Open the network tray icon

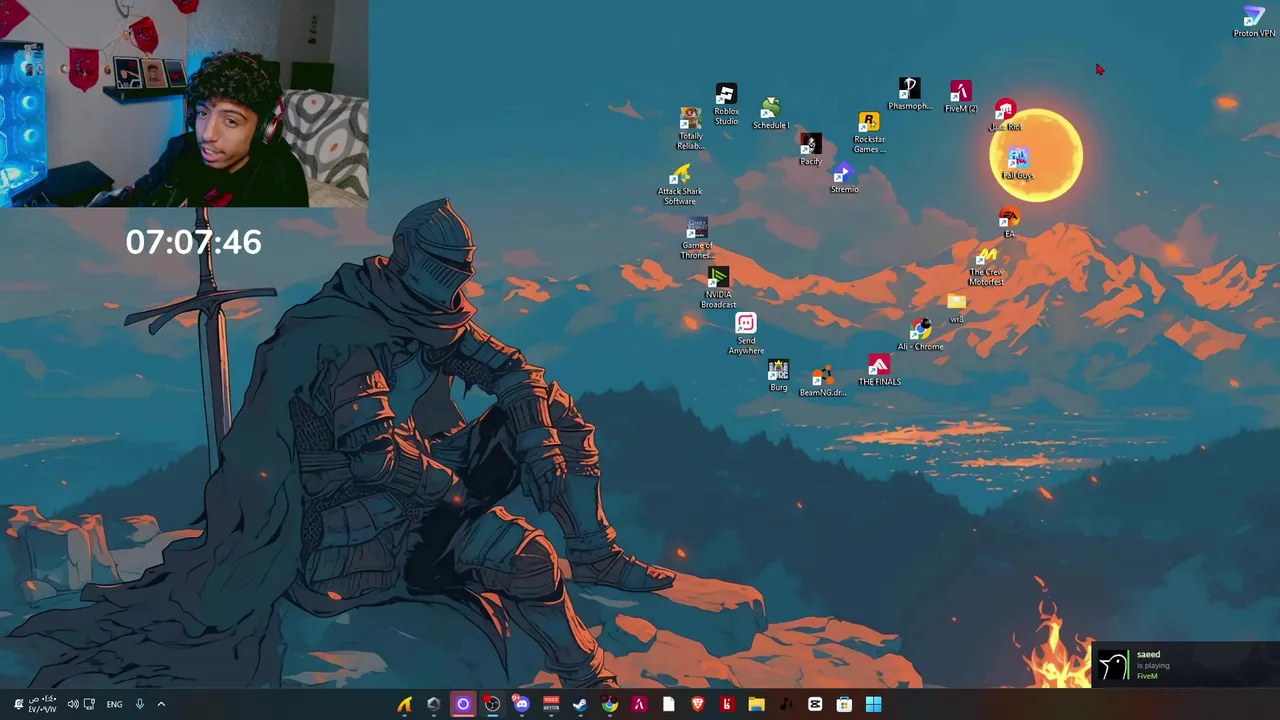pos(89,704)
